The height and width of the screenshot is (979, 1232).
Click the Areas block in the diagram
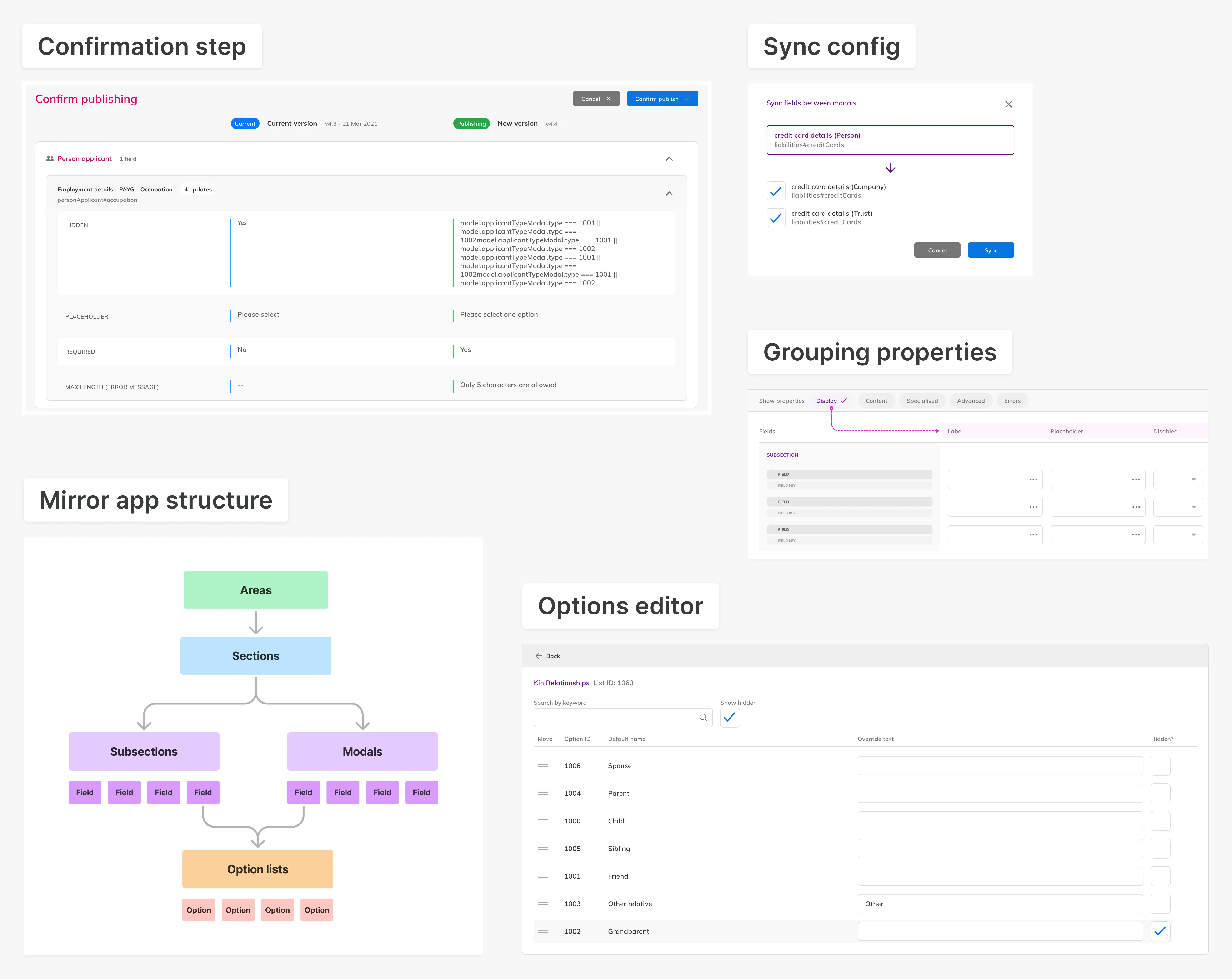pyautogui.click(x=255, y=590)
